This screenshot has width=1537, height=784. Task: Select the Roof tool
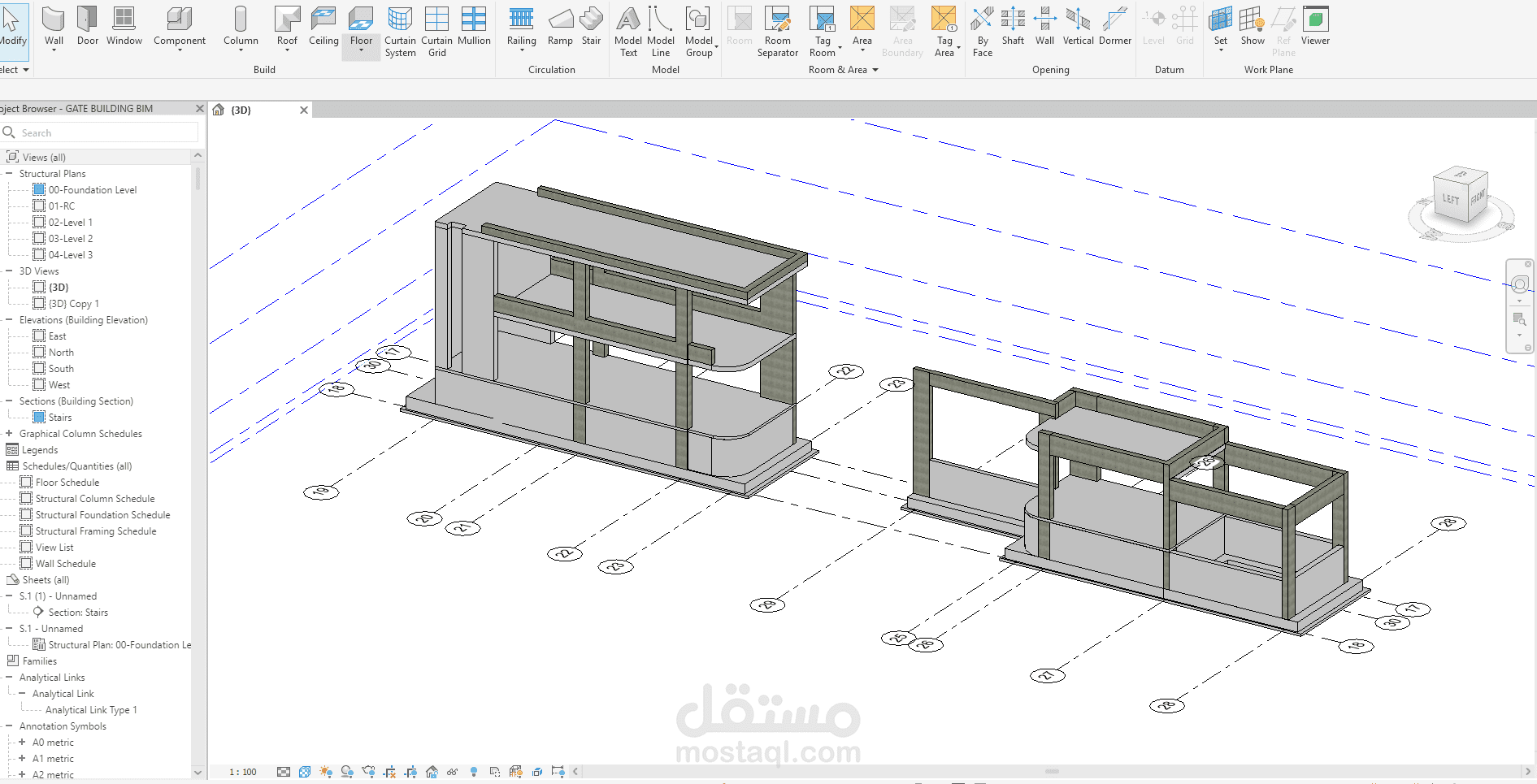click(x=287, y=28)
